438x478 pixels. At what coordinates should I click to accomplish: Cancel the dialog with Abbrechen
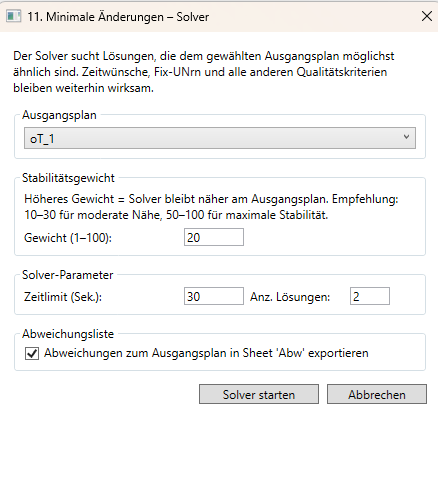click(377, 394)
